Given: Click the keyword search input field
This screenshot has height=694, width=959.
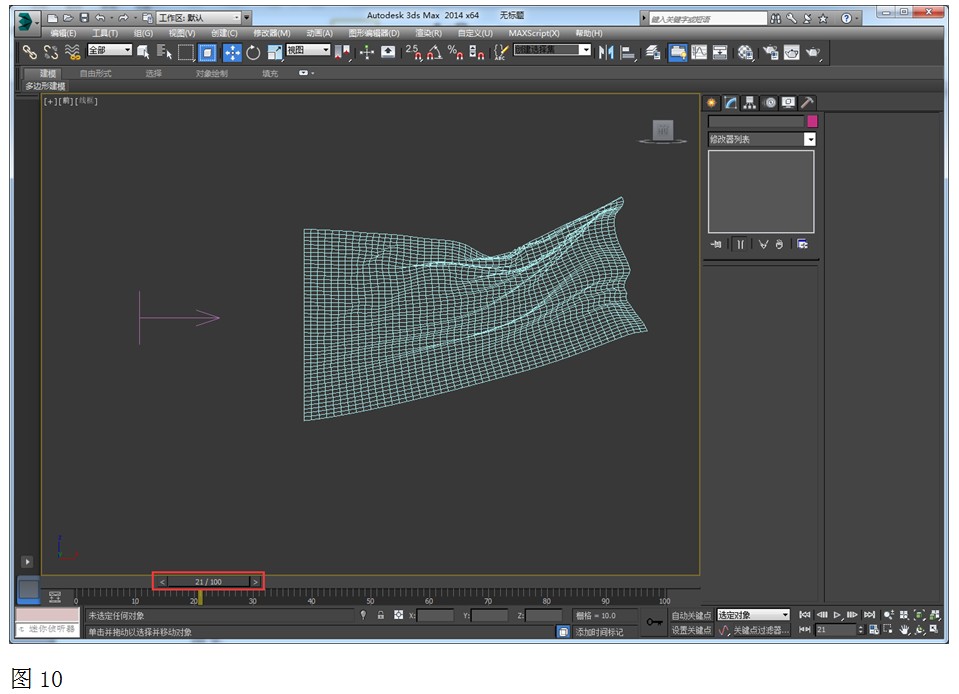Looking at the screenshot, I should click(x=707, y=19).
